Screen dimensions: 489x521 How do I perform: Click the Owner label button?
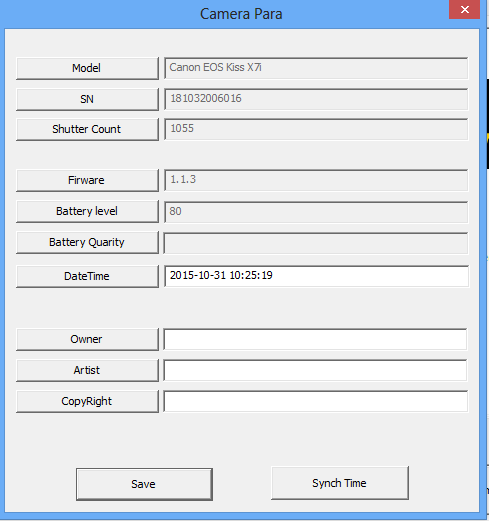pos(87,339)
